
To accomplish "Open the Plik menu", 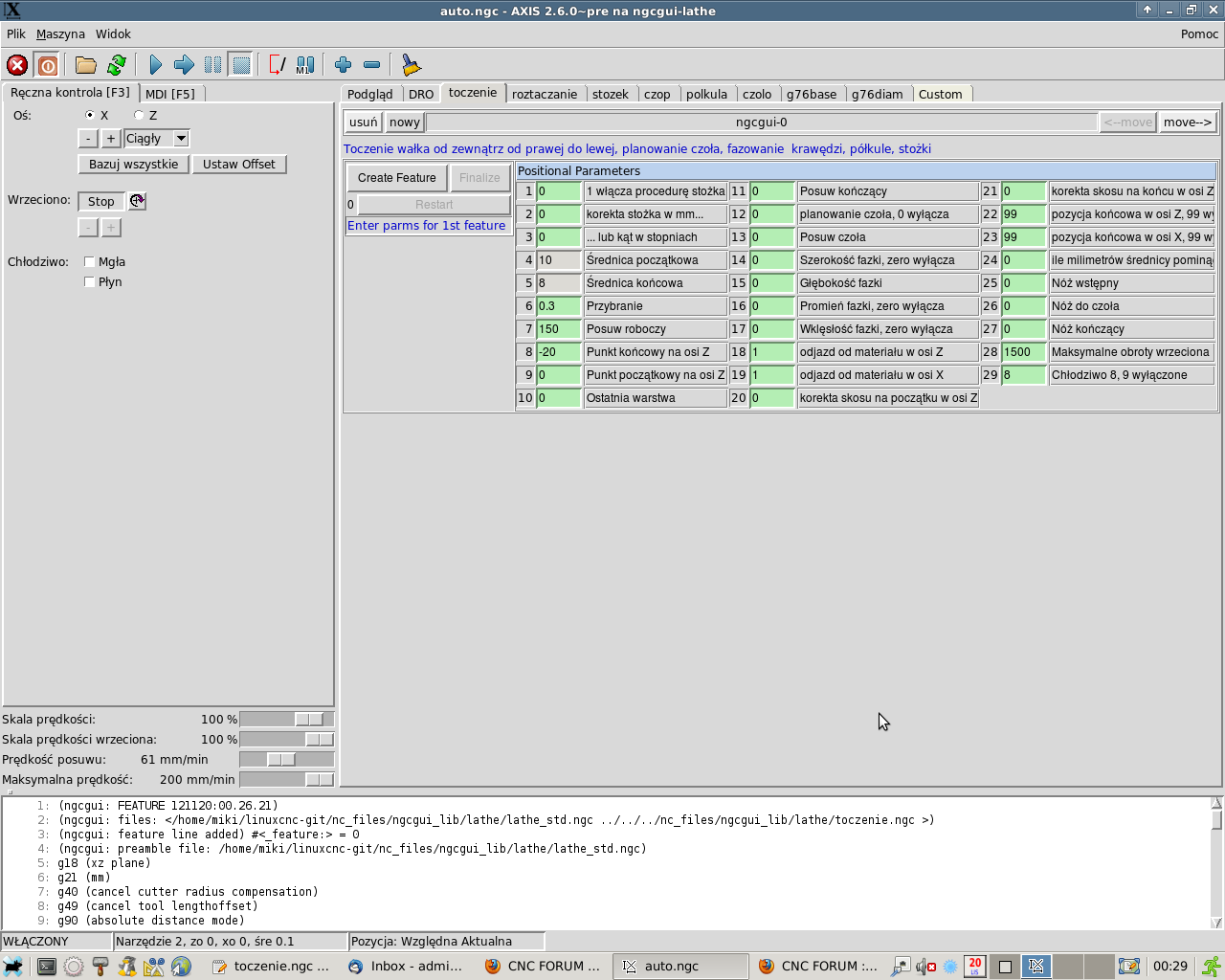I will pos(16,34).
